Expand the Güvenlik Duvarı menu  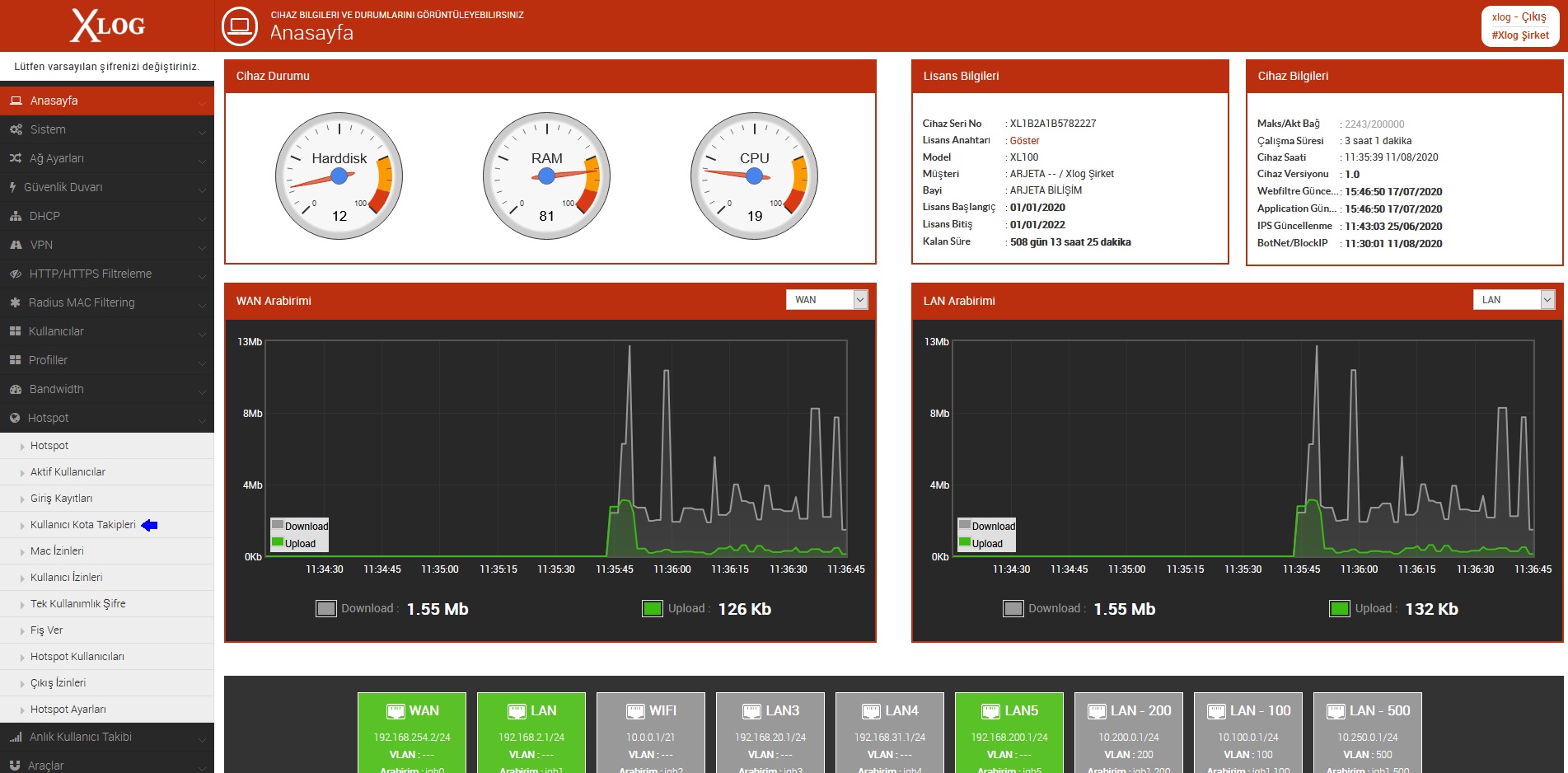click(107, 187)
